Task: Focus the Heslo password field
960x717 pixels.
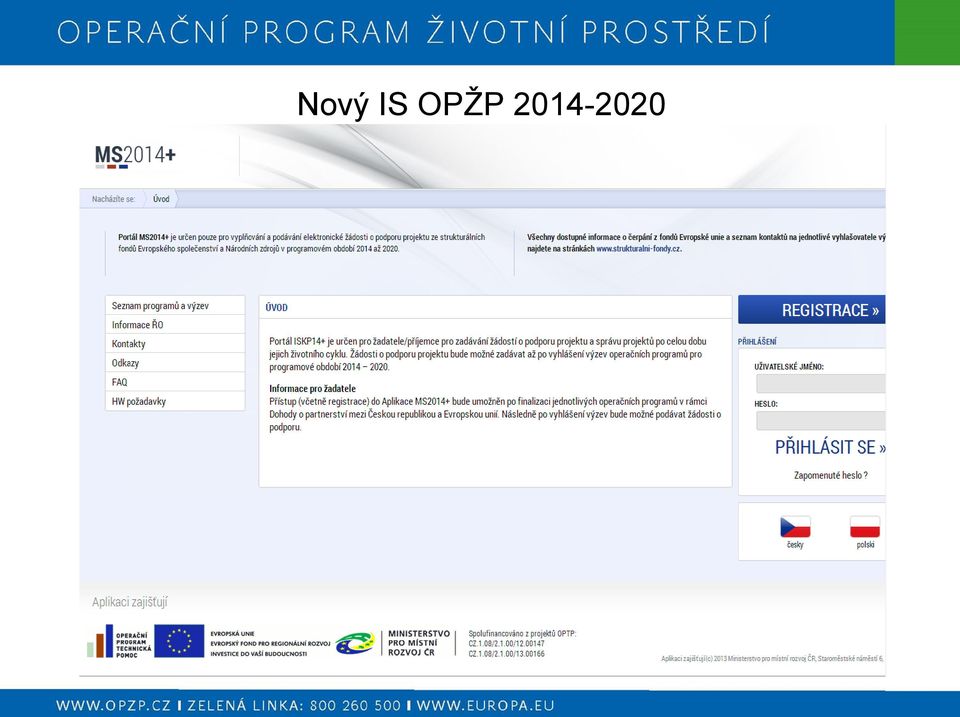Action: coord(820,421)
